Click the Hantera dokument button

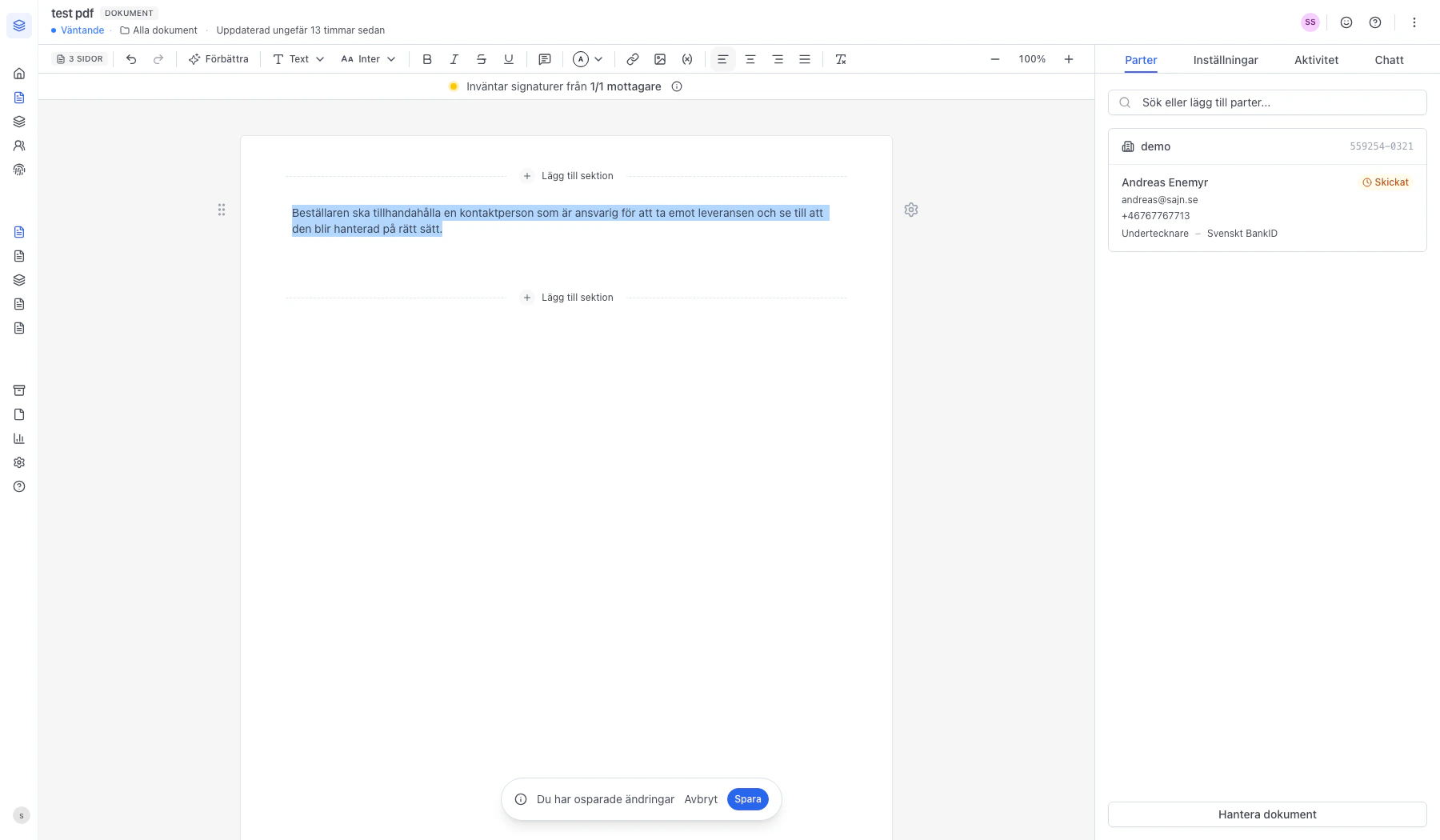pos(1267,814)
